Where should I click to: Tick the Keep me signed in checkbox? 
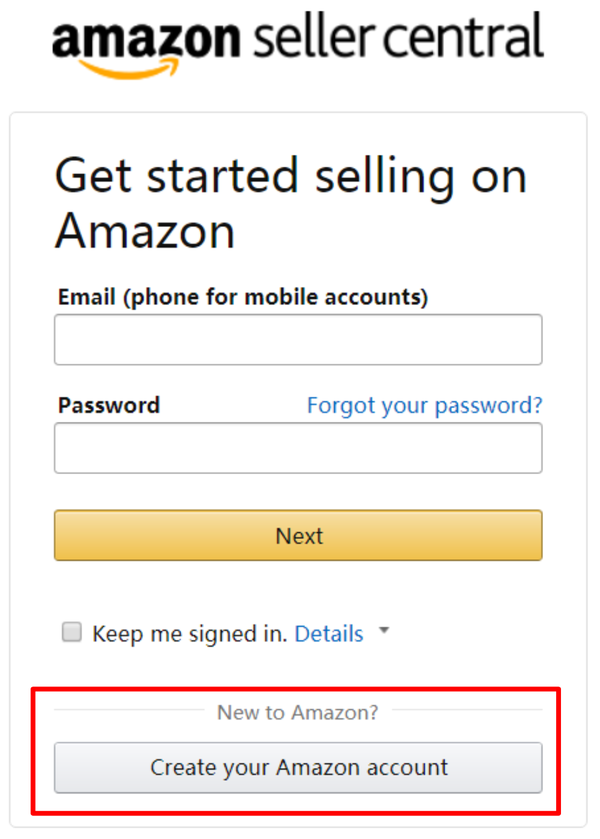(71, 632)
